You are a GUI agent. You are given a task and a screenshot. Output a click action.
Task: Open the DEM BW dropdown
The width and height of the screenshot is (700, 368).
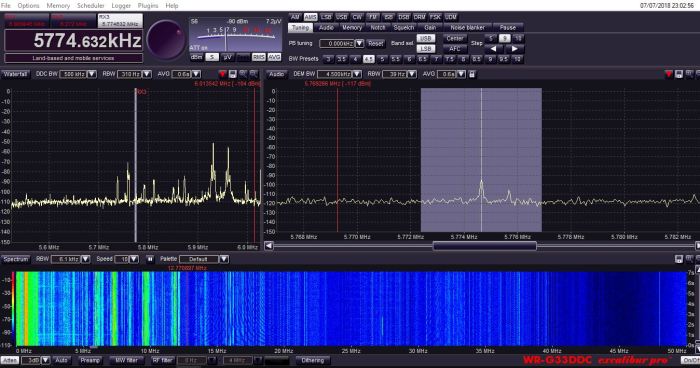coord(357,74)
